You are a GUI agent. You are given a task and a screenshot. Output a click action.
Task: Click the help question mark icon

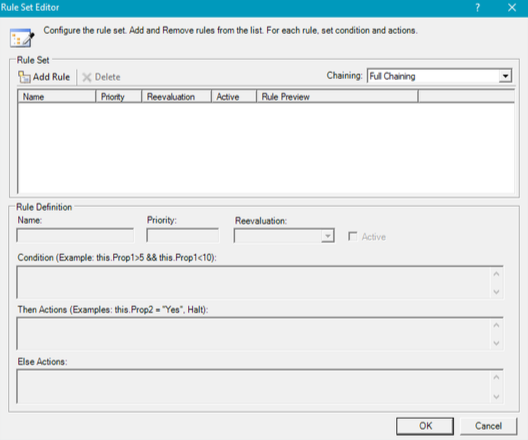coord(477,7)
